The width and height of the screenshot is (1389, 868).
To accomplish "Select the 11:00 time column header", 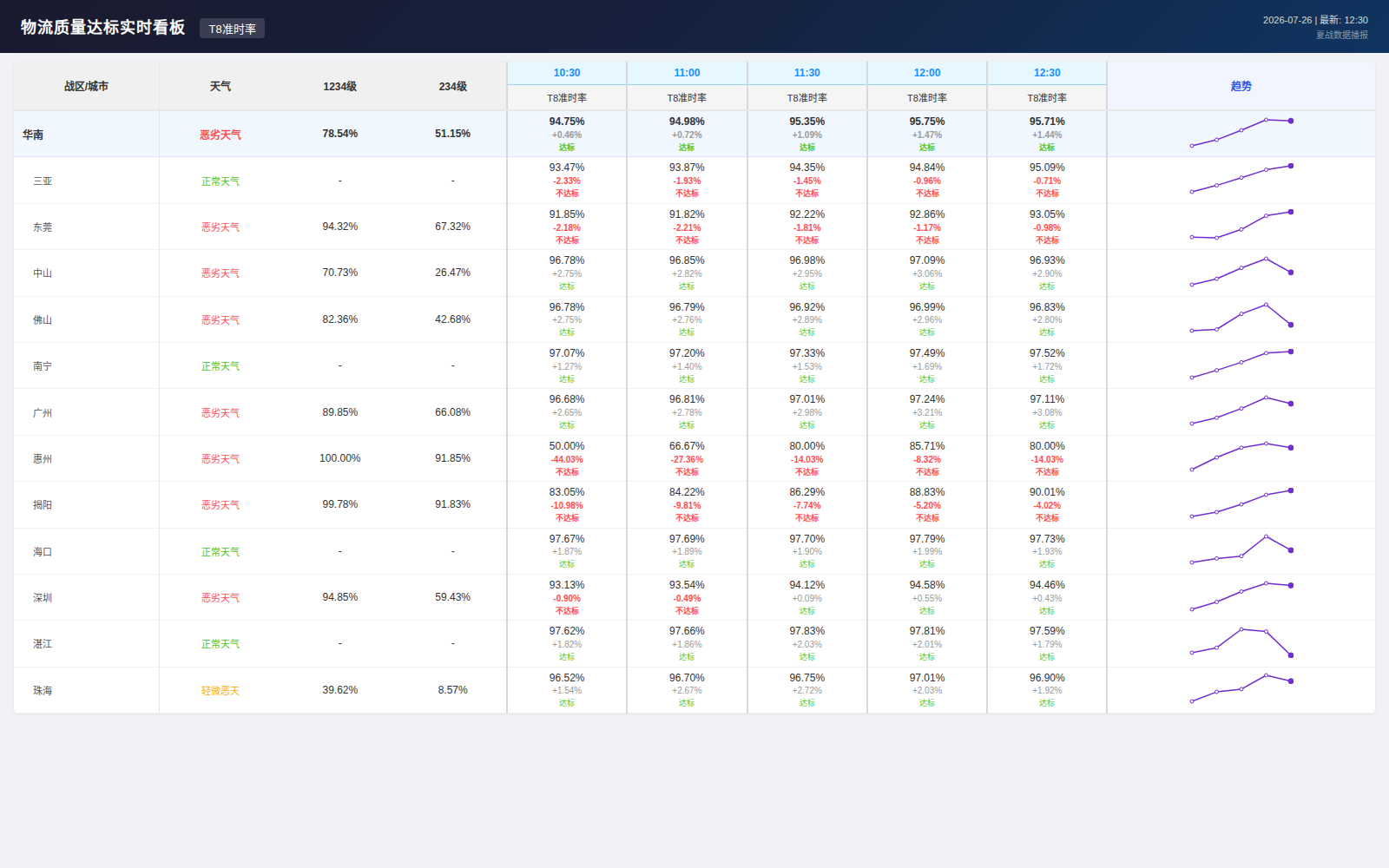I will (x=687, y=73).
